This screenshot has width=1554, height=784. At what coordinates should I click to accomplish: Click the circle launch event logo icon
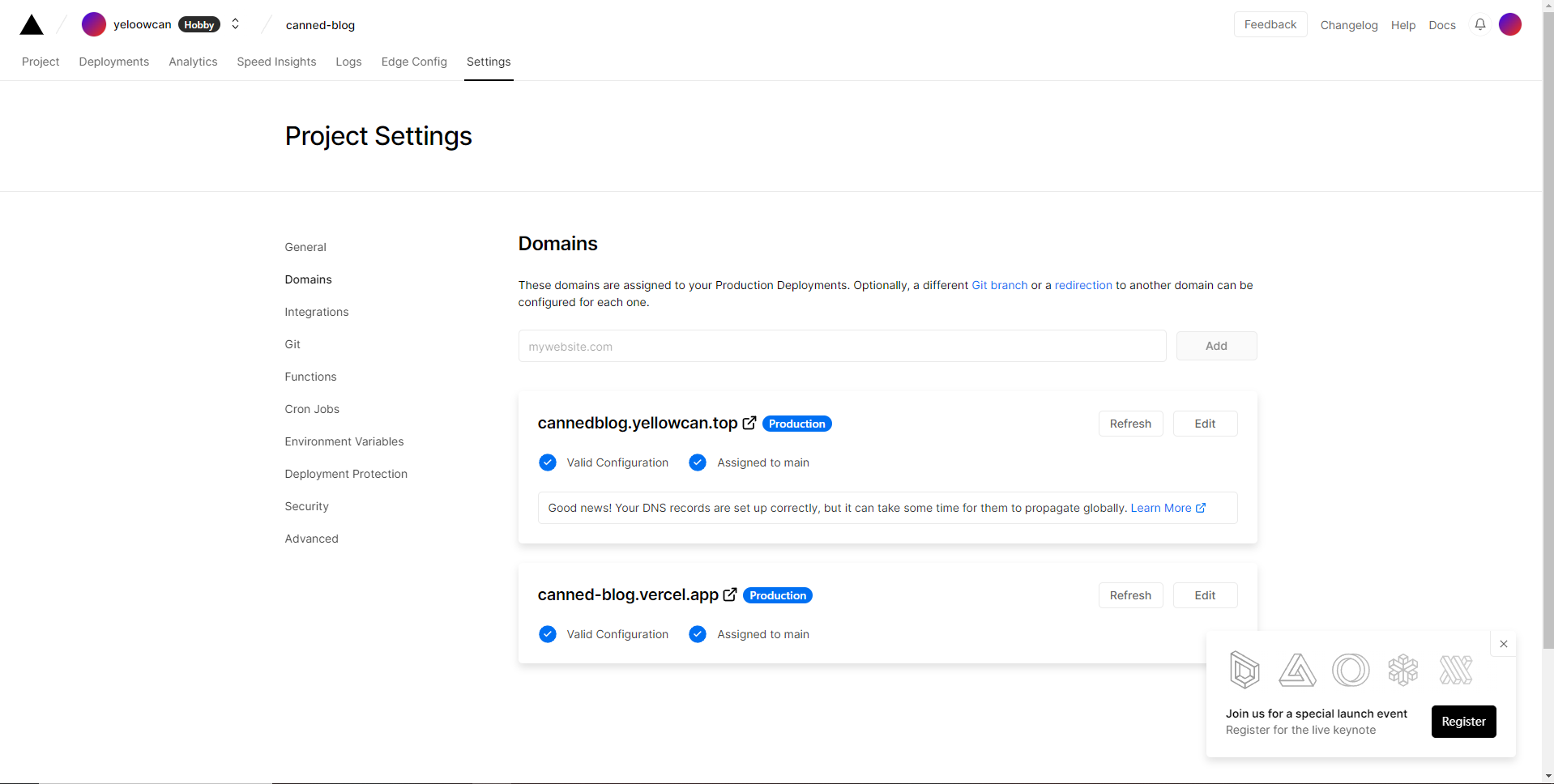(1351, 670)
